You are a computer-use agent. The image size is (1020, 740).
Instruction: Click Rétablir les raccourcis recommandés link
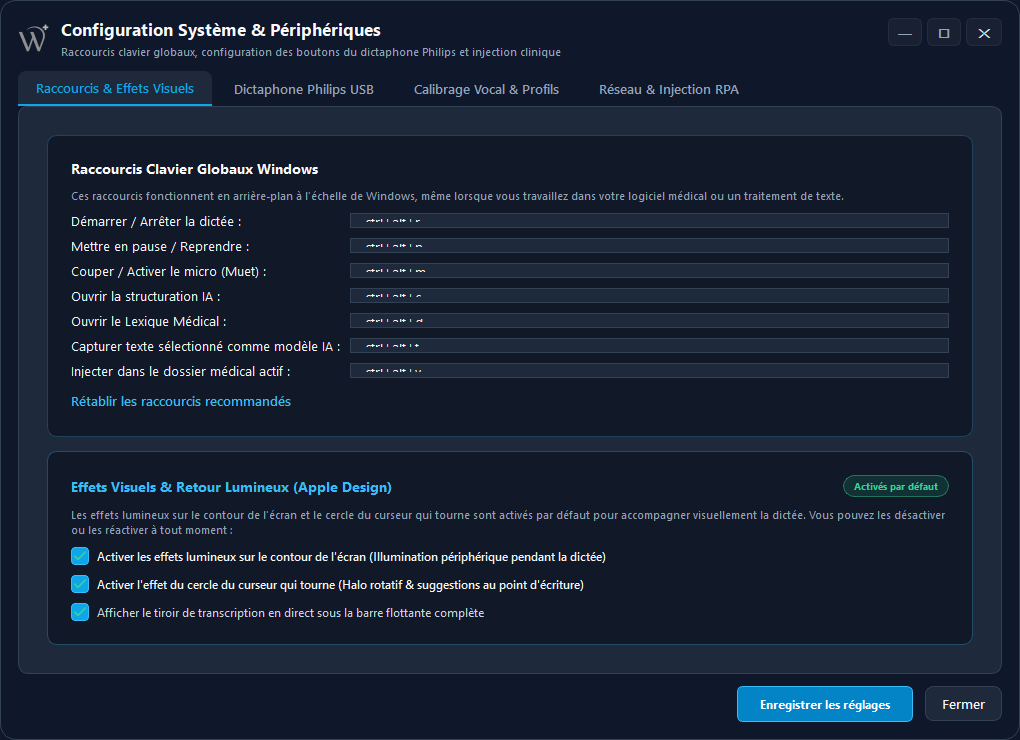click(x=181, y=401)
